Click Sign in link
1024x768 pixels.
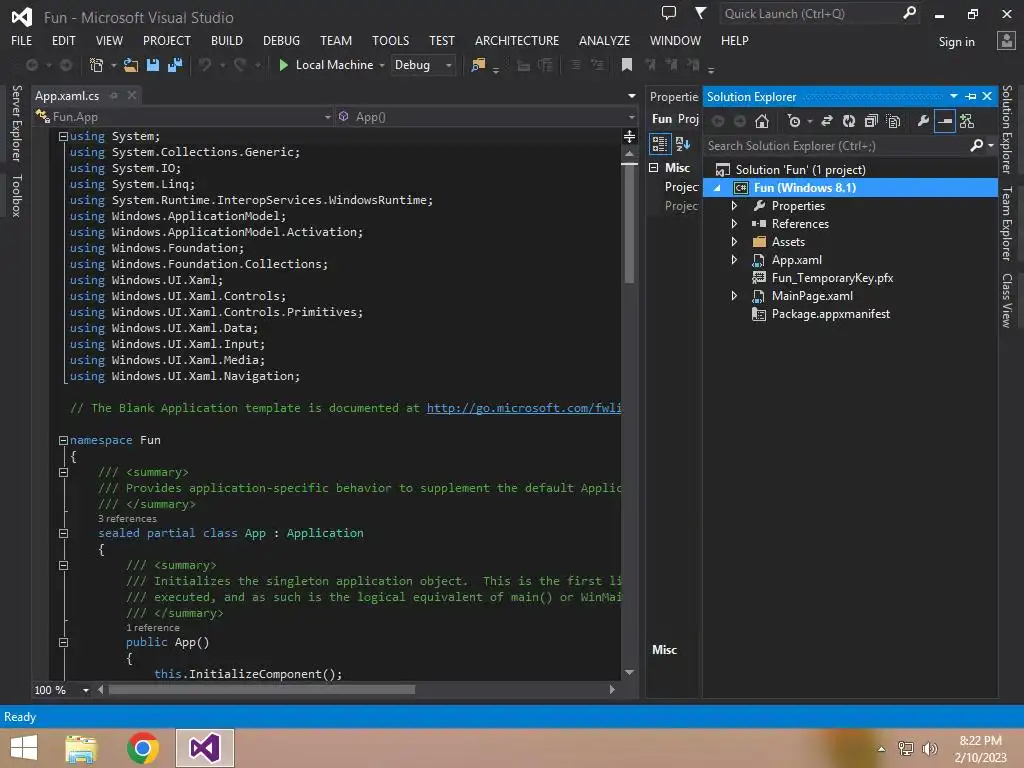coord(956,42)
